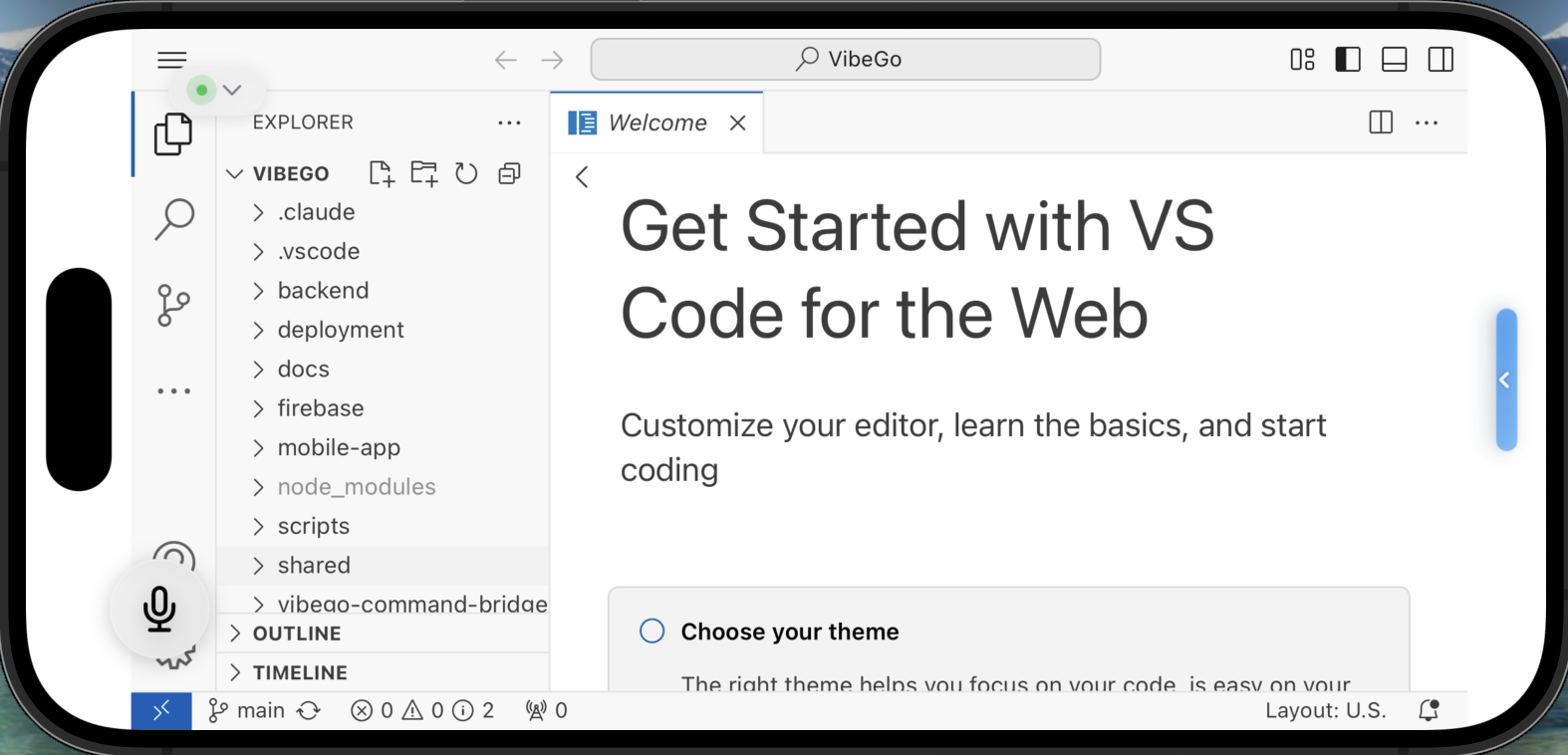Expand the OUTLINE section
The height and width of the screenshot is (755, 1568).
[383, 633]
